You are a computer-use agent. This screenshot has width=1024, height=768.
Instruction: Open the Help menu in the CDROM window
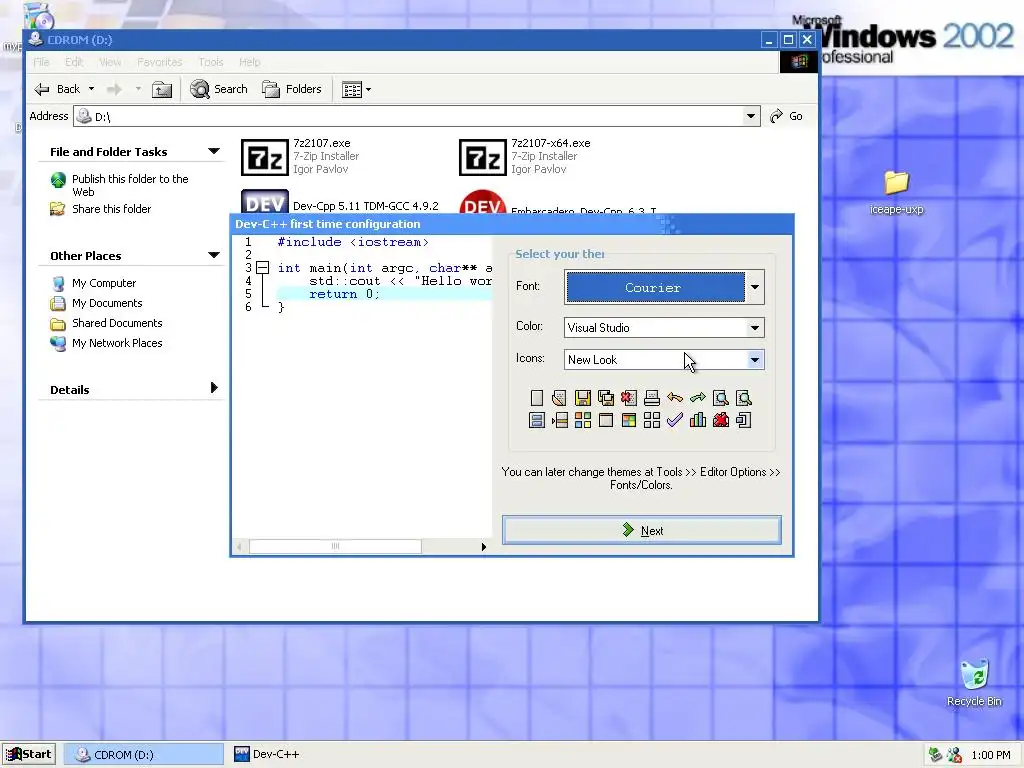point(249,62)
